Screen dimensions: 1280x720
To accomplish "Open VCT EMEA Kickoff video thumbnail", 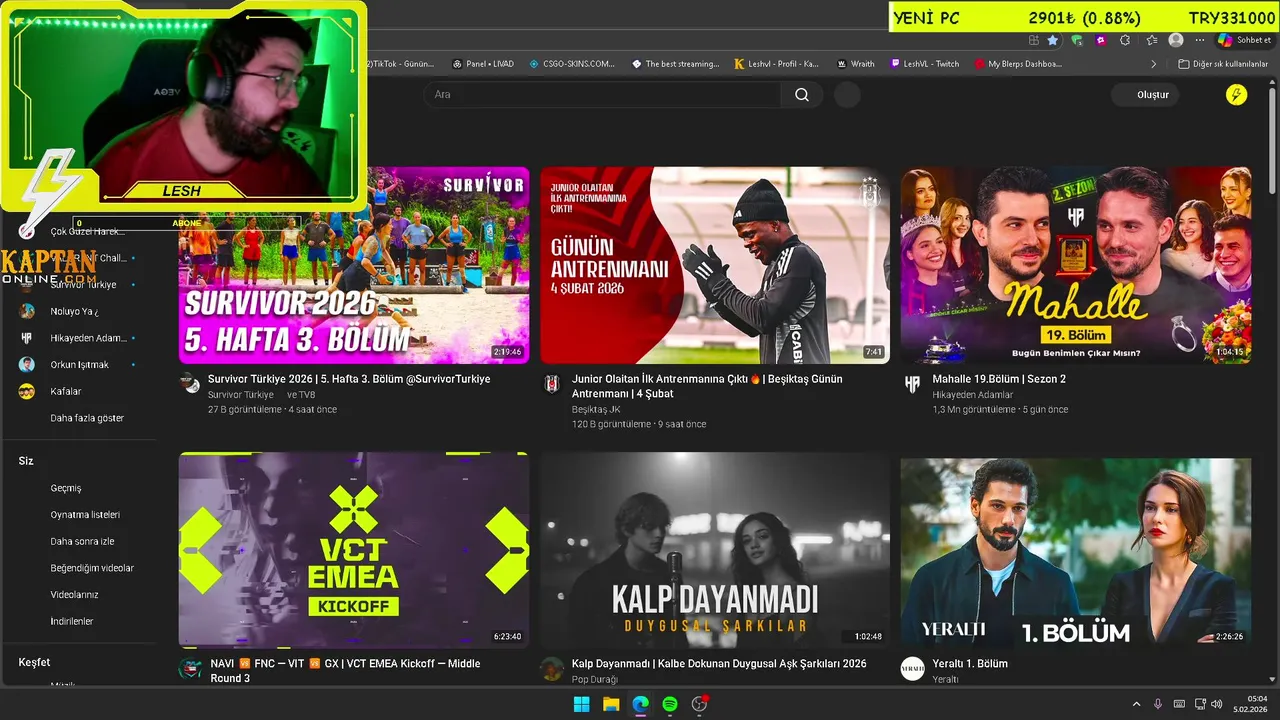I will click(x=354, y=550).
